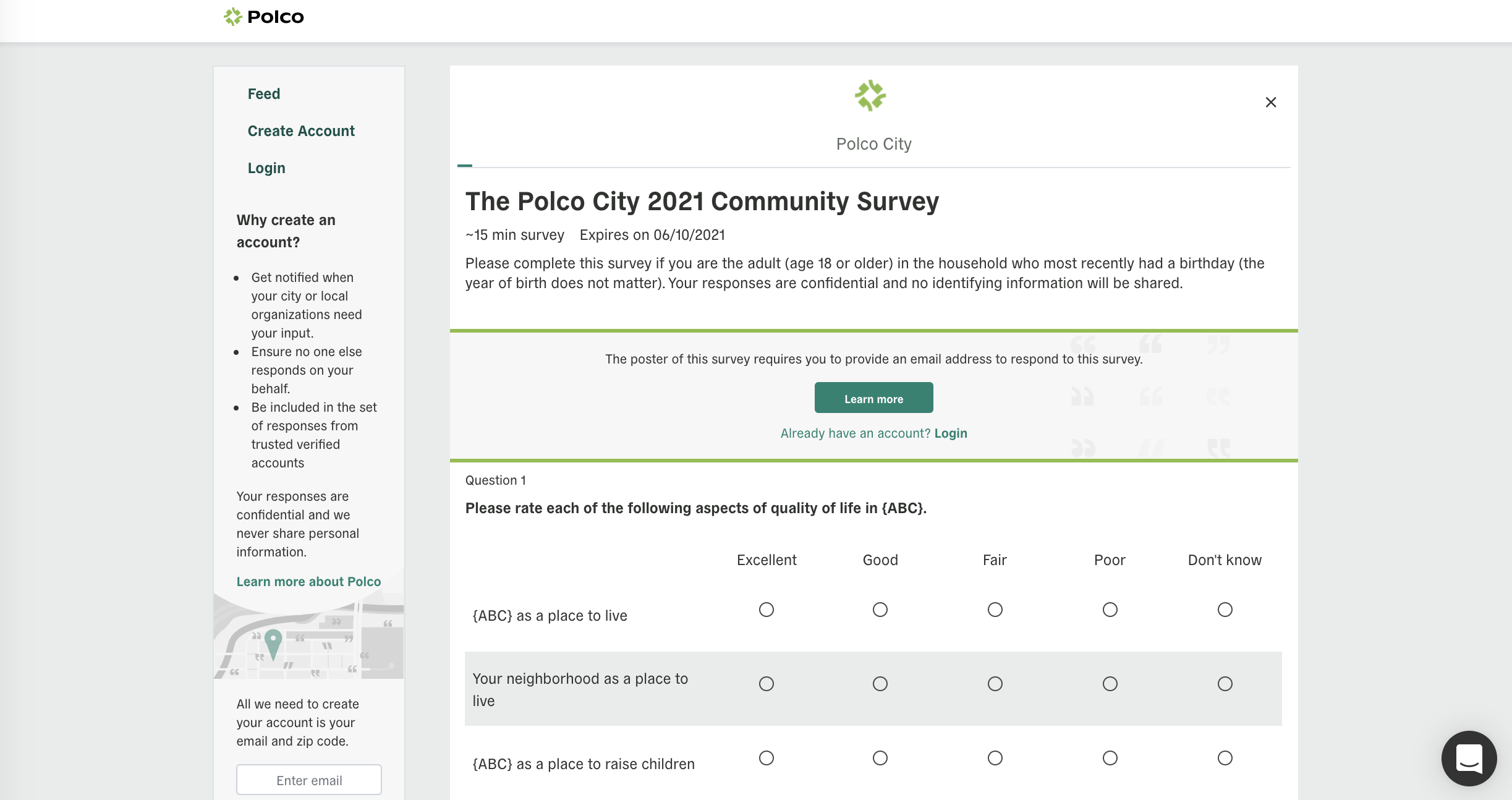Open the Feed menu item

(264, 94)
